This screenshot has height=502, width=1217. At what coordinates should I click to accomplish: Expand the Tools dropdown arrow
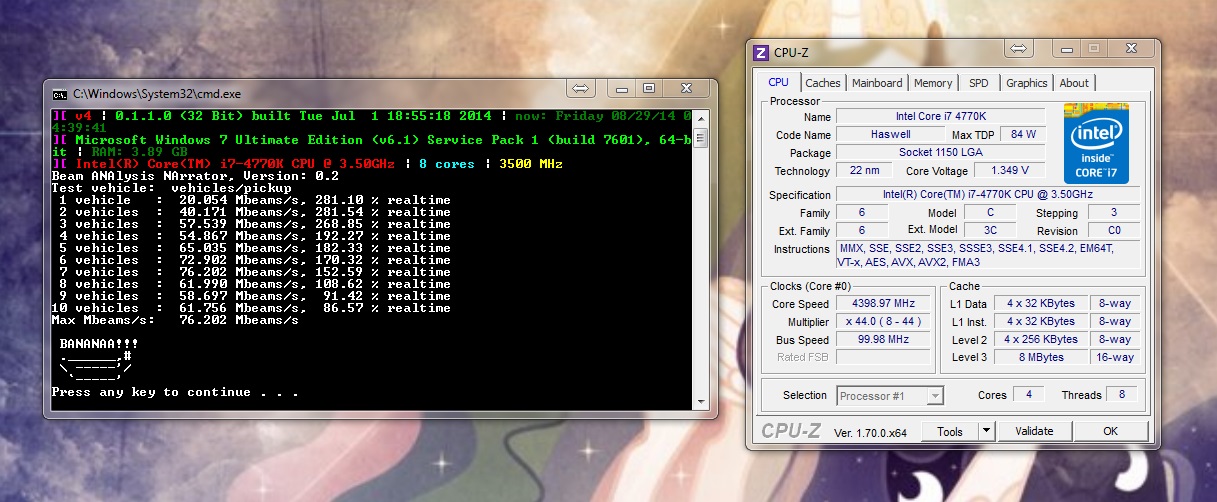click(986, 431)
